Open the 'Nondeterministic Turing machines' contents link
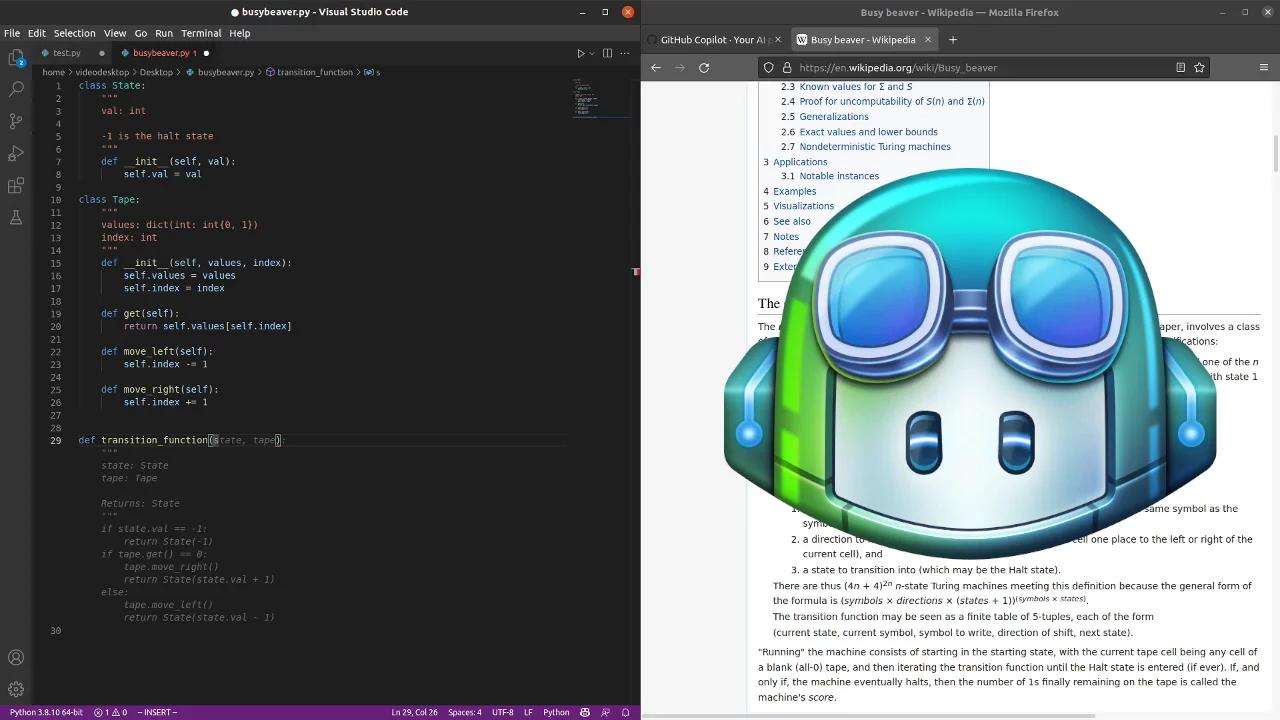This screenshot has width=1280, height=720. pyautogui.click(x=875, y=147)
